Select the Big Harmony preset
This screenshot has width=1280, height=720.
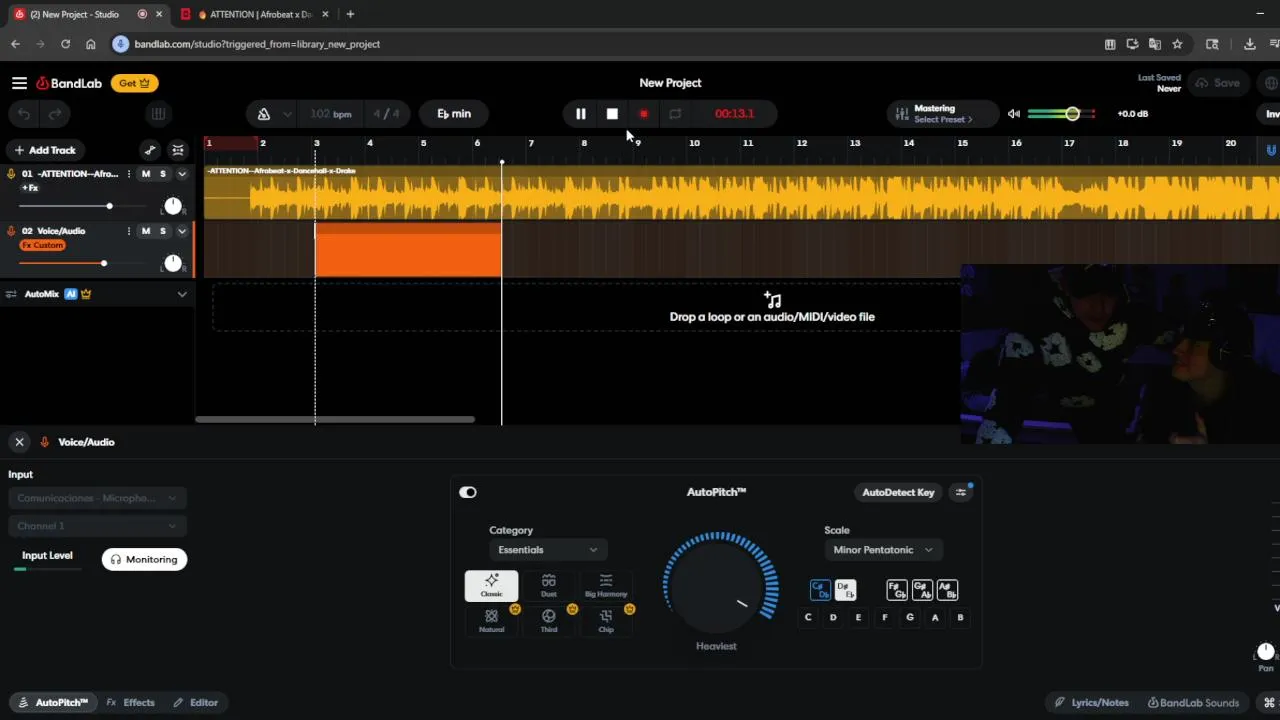point(605,585)
